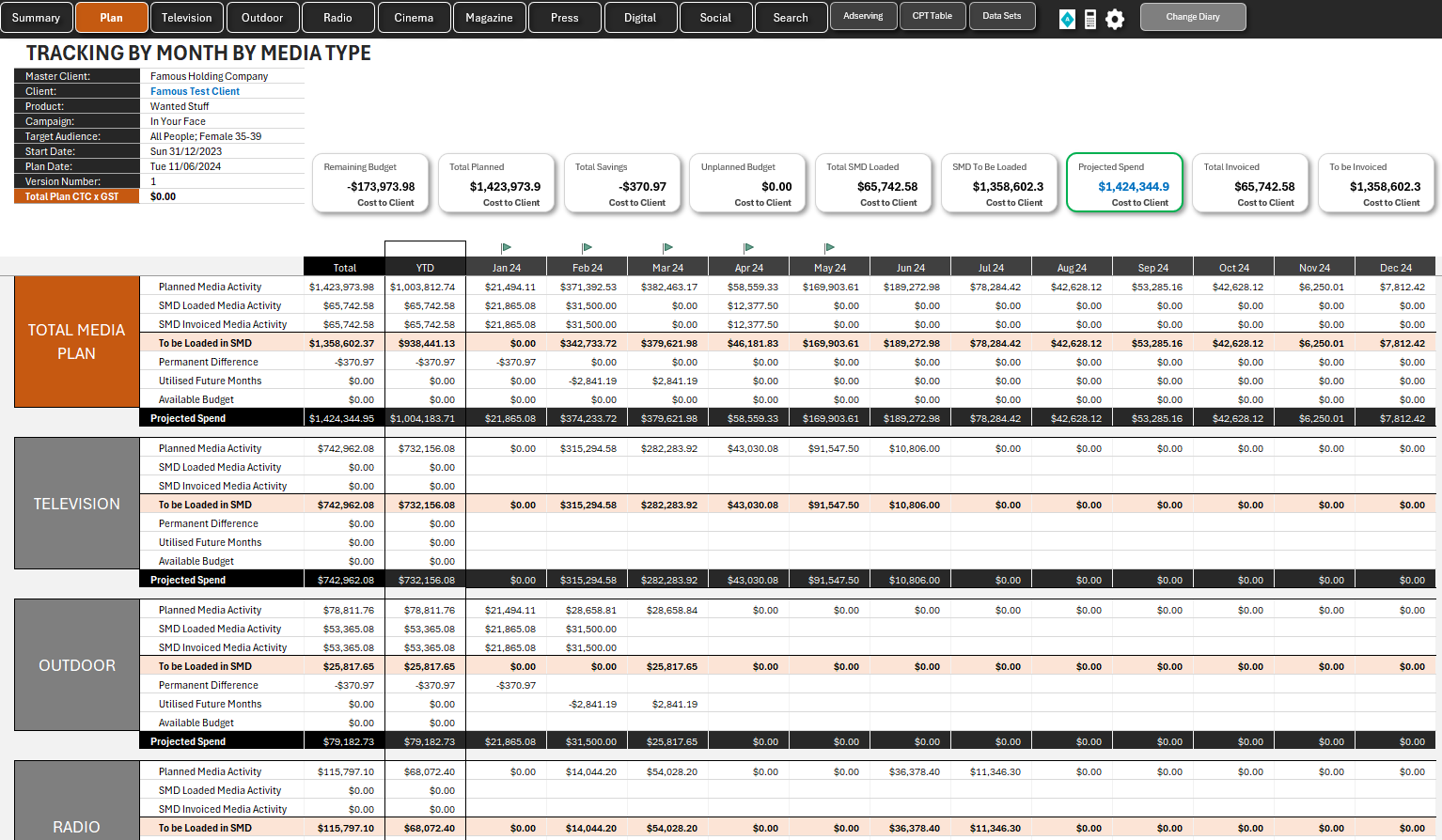Viewport: 1442px width, 840px height.
Task: Click the green flag above May 24
Action: click(829, 248)
